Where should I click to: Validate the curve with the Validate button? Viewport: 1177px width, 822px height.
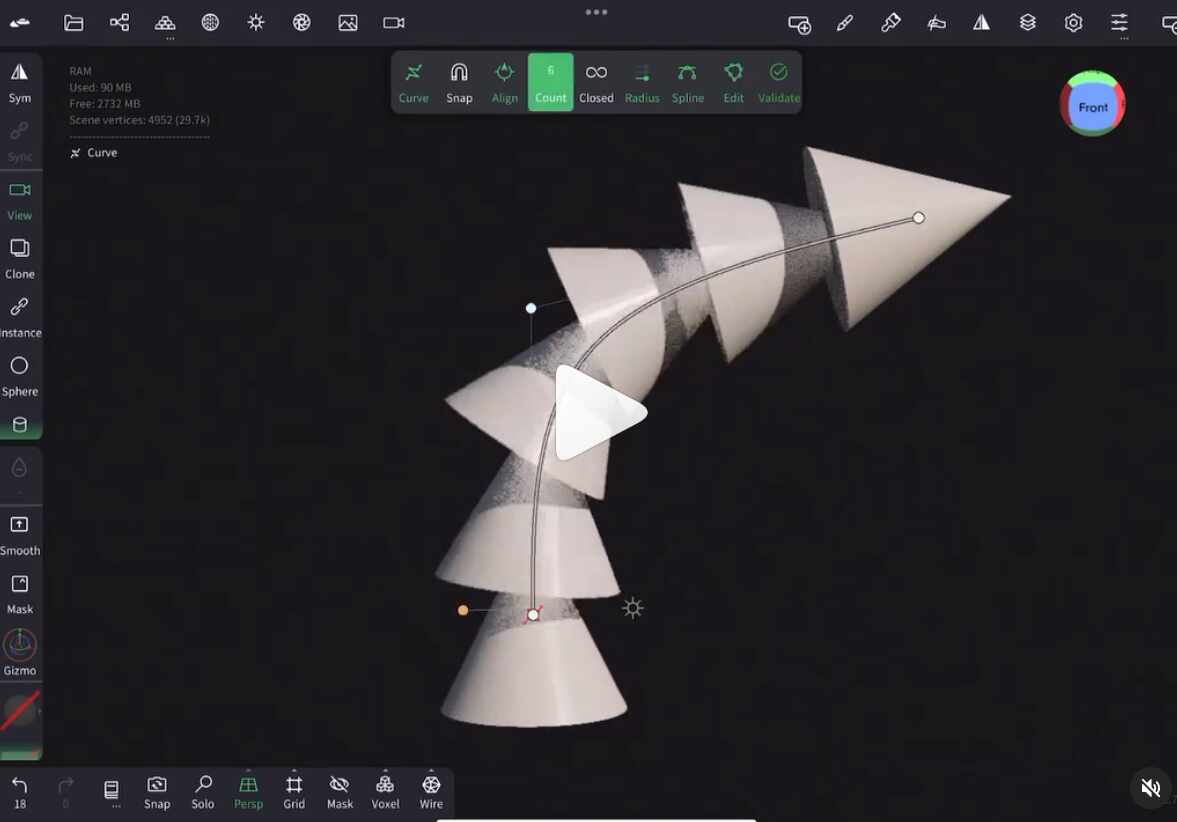point(778,82)
